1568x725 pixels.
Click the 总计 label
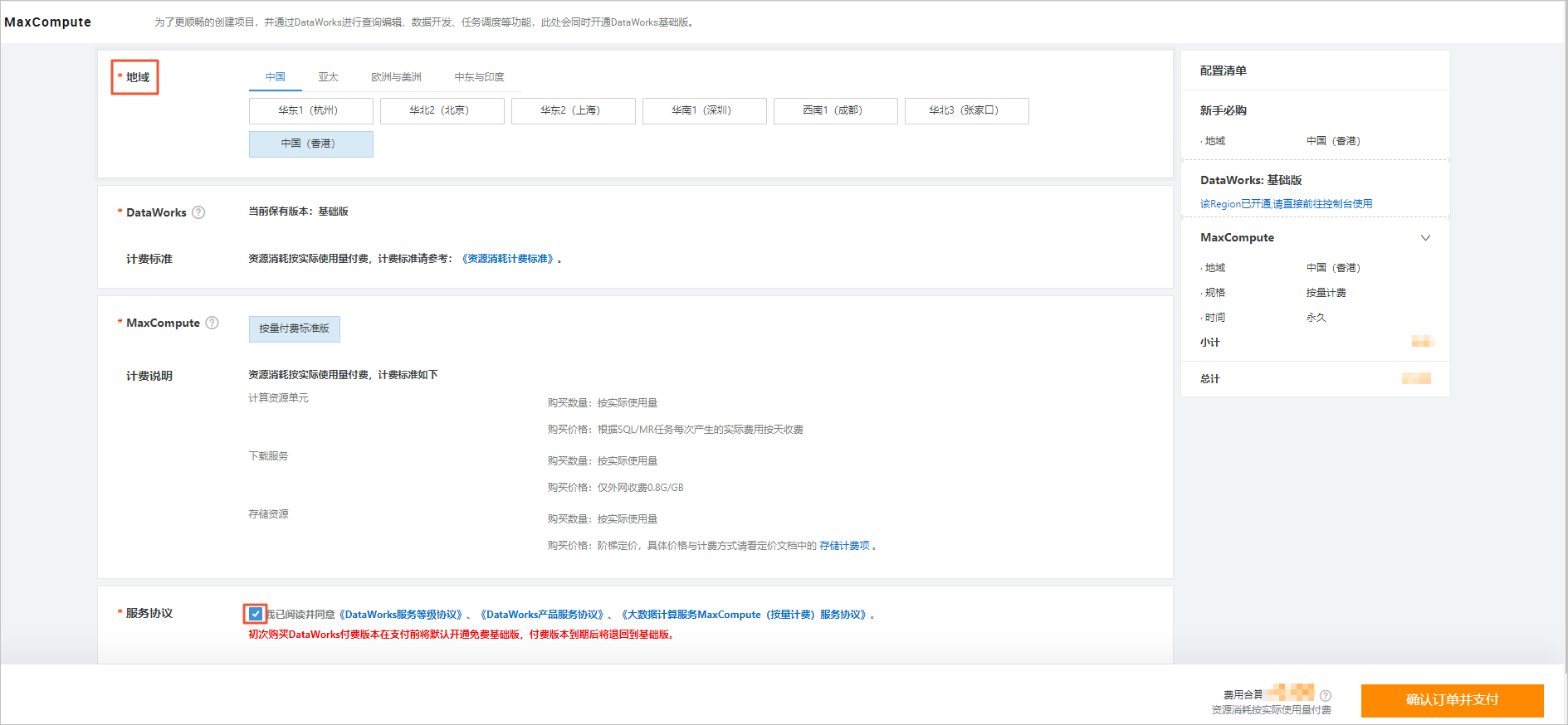(1210, 379)
